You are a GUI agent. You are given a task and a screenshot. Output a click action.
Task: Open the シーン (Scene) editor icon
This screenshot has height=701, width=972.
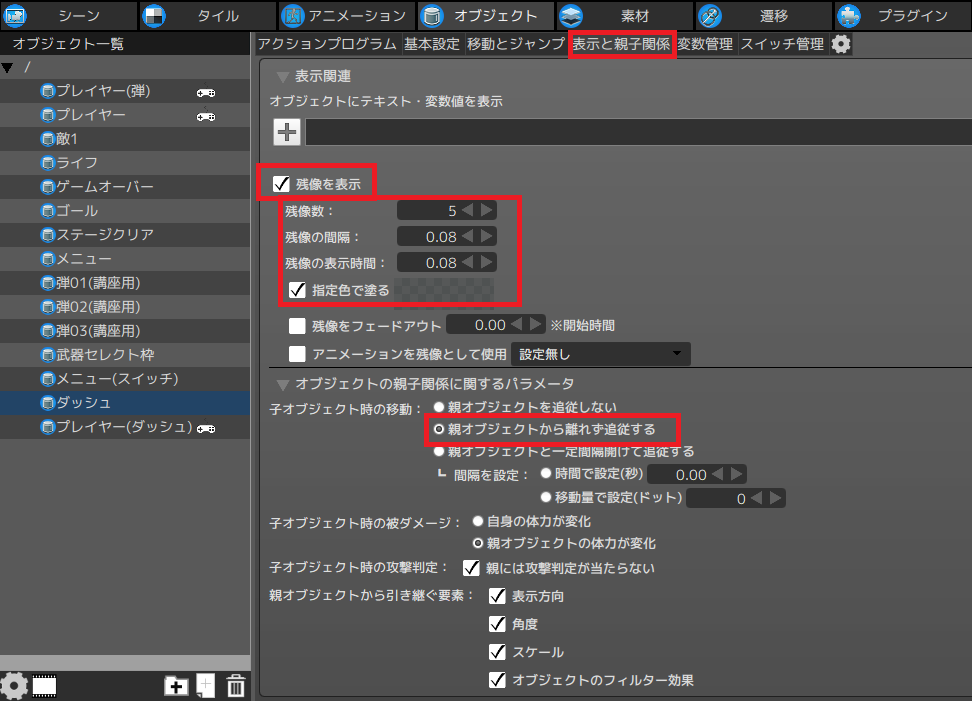[14, 15]
